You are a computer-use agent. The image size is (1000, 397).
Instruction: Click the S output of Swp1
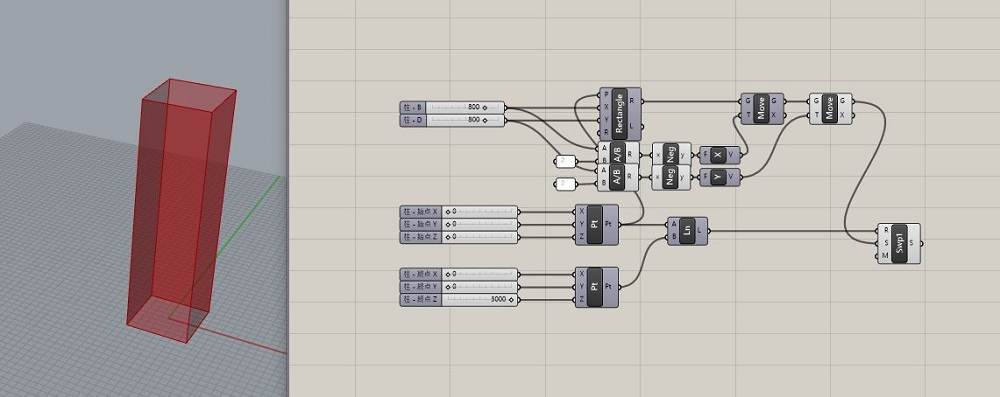[912, 243]
